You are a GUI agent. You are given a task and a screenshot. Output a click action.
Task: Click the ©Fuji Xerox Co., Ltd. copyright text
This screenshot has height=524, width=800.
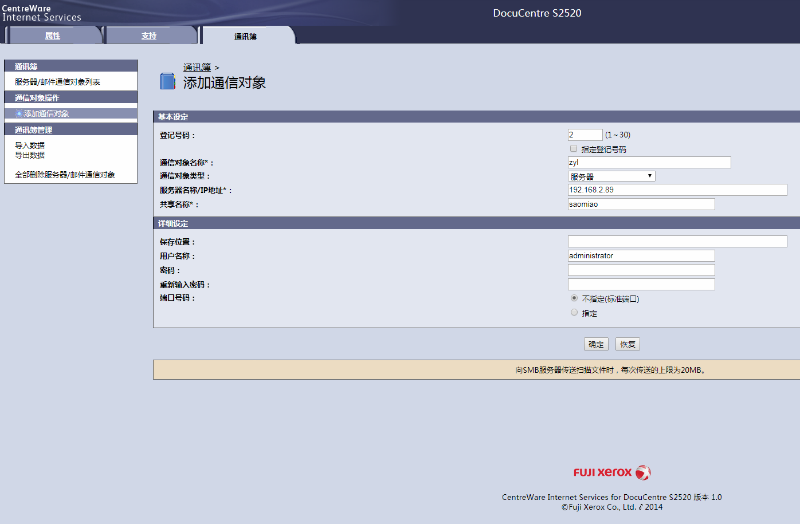(x=612, y=507)
